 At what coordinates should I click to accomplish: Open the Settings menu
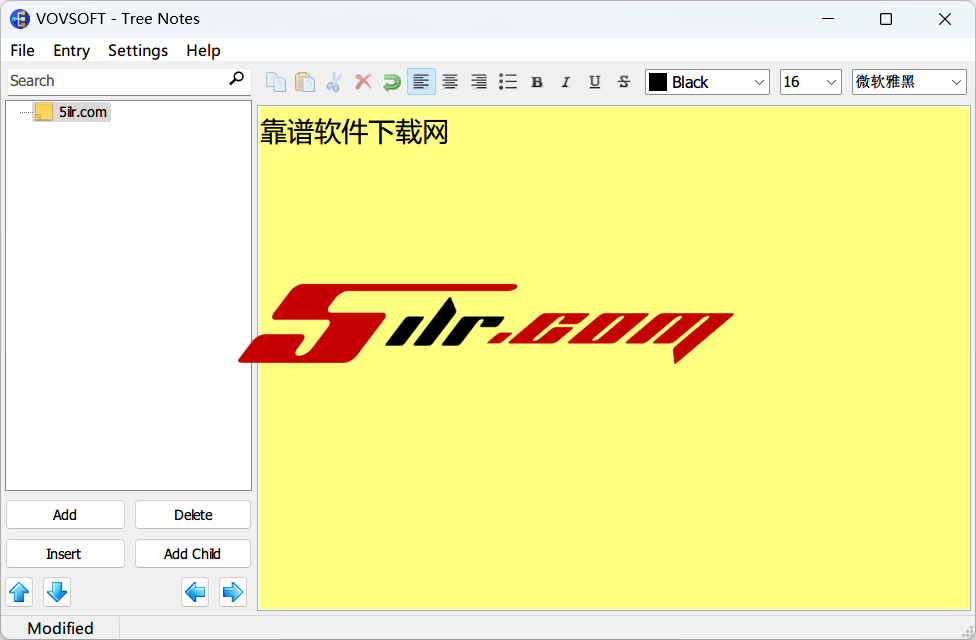[138, 50]
